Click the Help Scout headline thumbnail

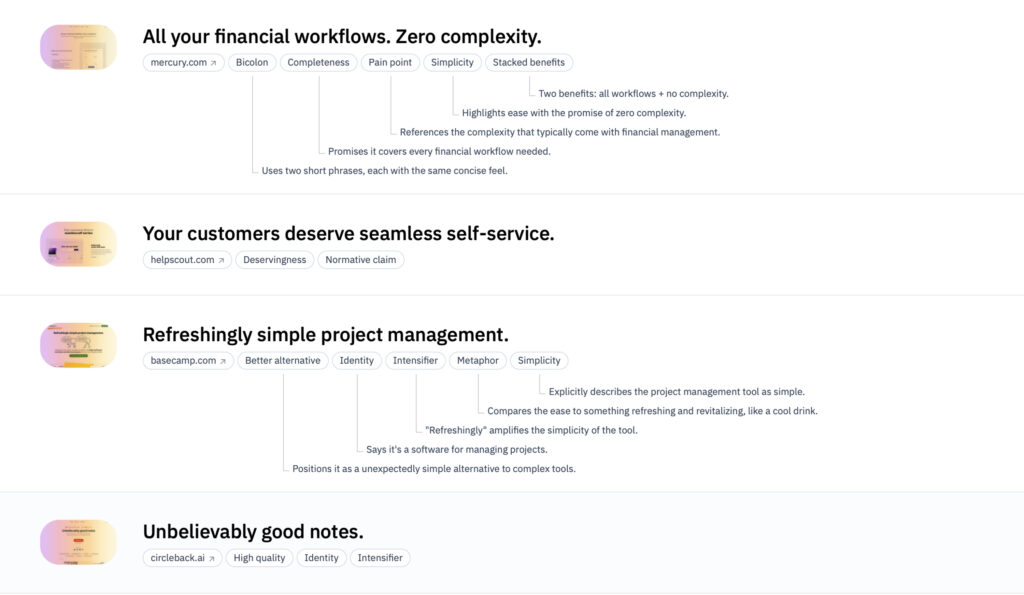78,244
